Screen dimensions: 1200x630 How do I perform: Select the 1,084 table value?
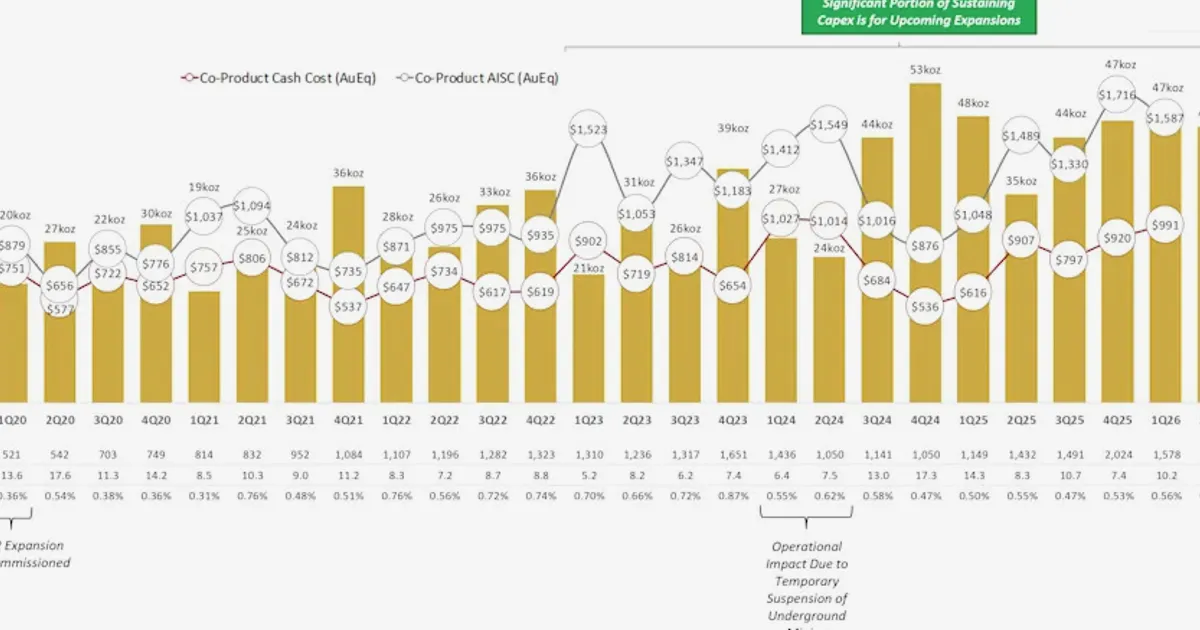(349, 453)
